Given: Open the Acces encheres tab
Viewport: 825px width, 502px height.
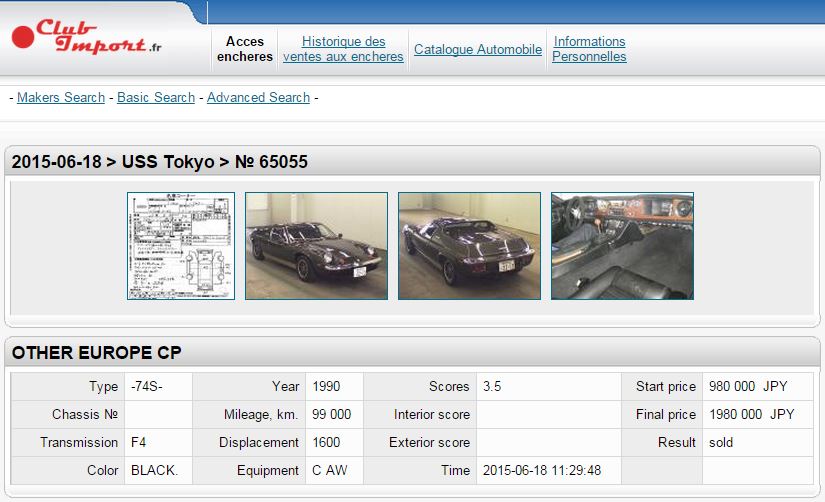Looking at the screenshot, I should pos(245,49).
